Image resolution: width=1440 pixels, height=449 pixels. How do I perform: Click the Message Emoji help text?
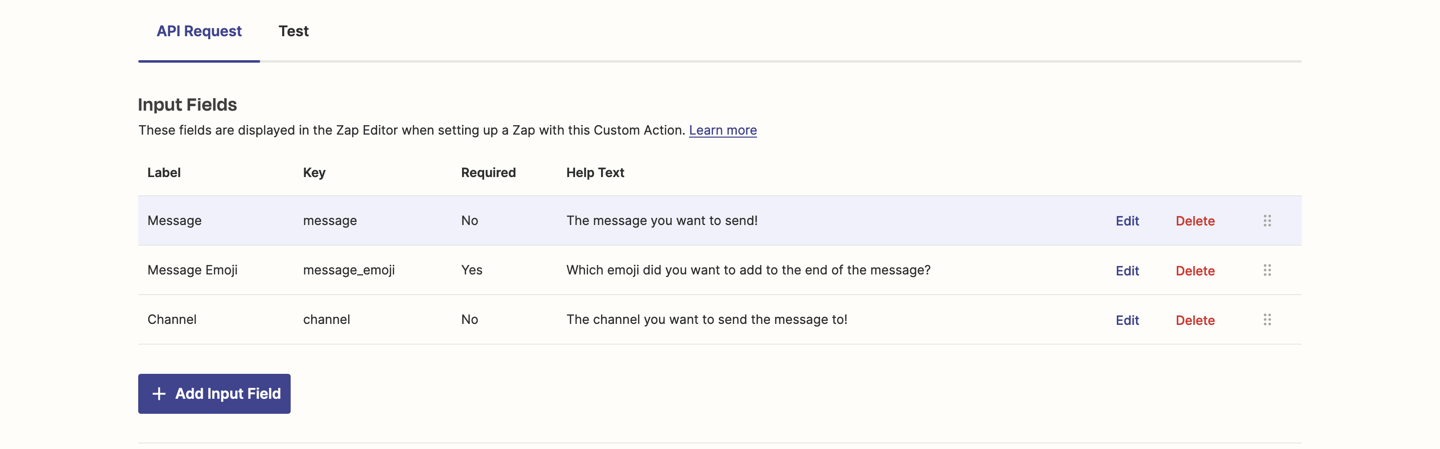[x=748, y=270]
